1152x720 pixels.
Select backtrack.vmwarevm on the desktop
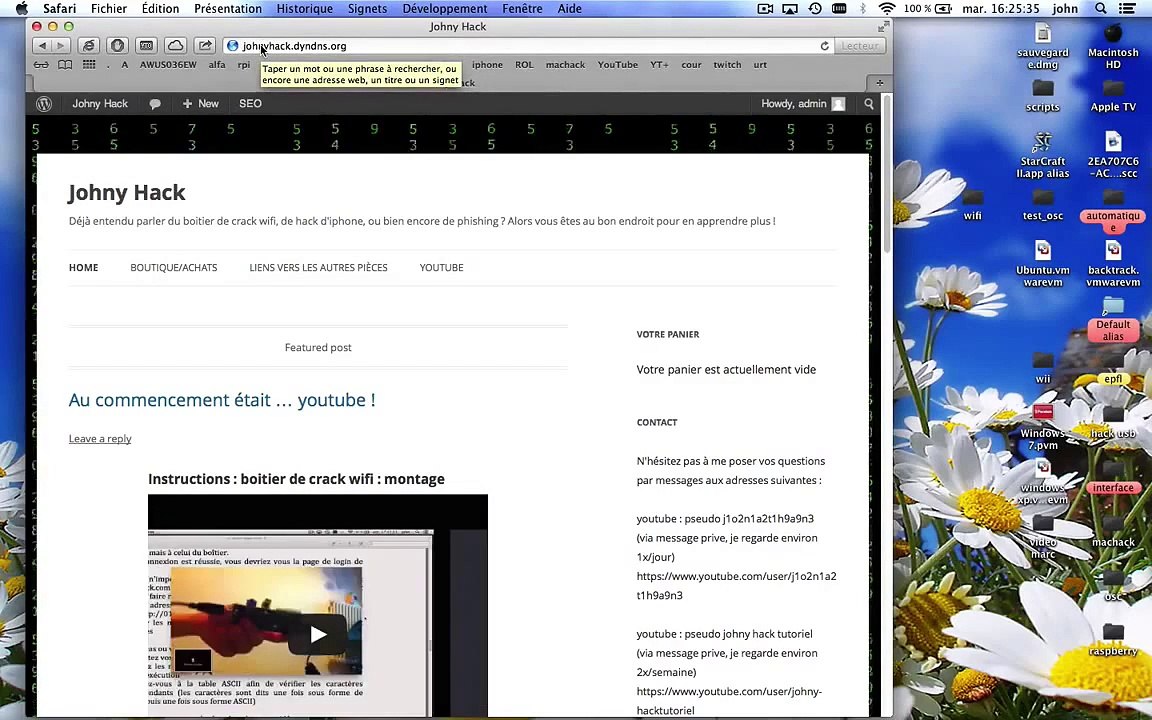[1113, 263]
